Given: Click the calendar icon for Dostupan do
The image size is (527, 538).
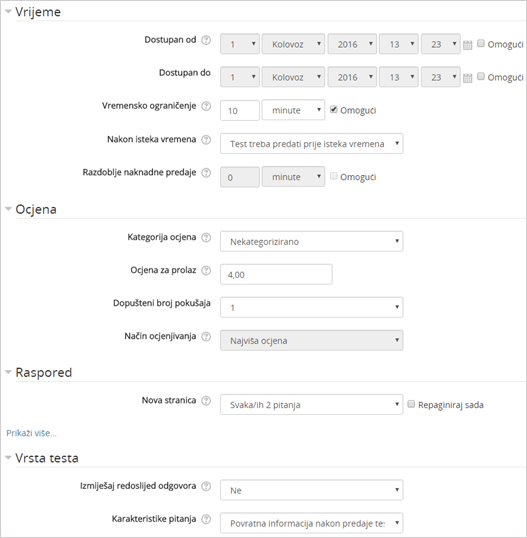Looking at the screenshot, I should click(x=467, y=78).
